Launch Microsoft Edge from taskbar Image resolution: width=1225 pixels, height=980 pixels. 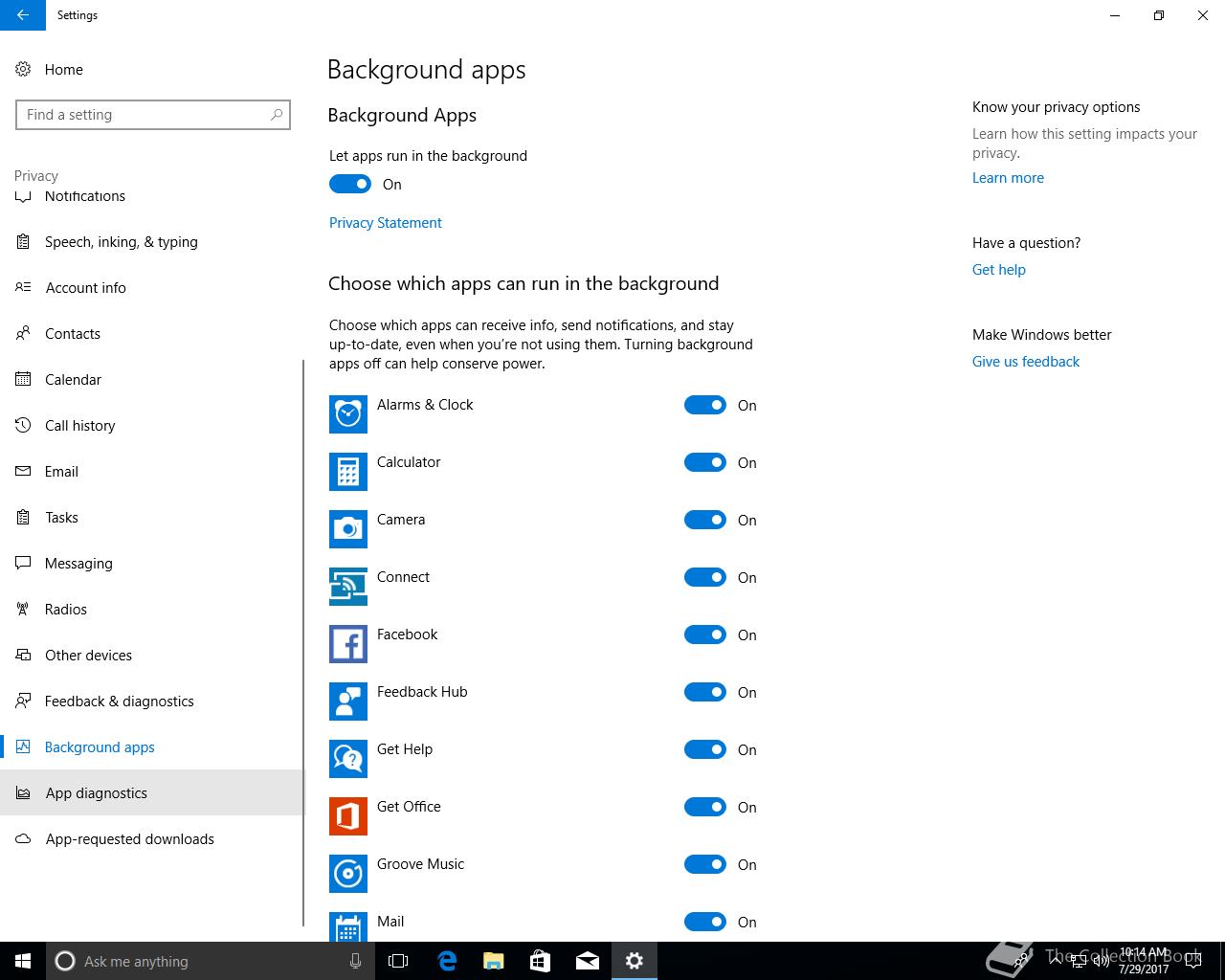[447, 961]
